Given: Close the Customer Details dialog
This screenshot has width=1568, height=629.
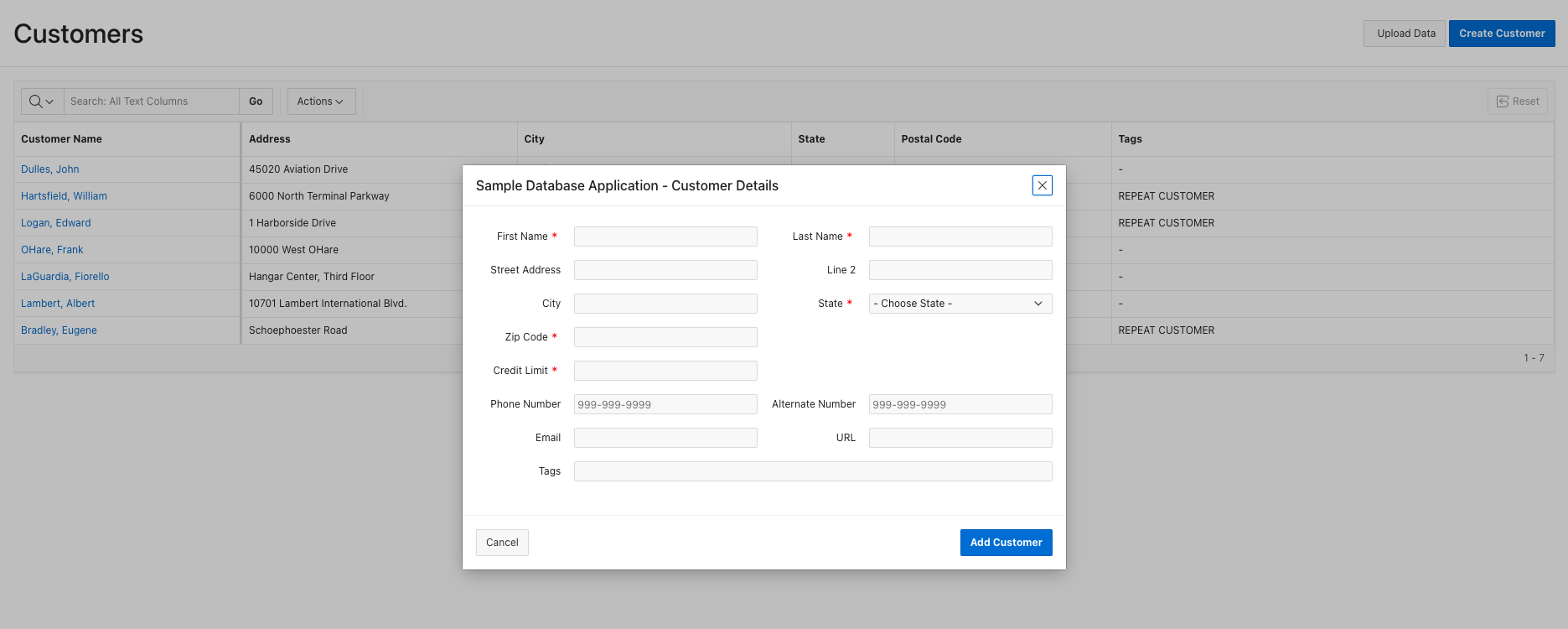Looking at the screenshot, I should (x=1042, y=185).
